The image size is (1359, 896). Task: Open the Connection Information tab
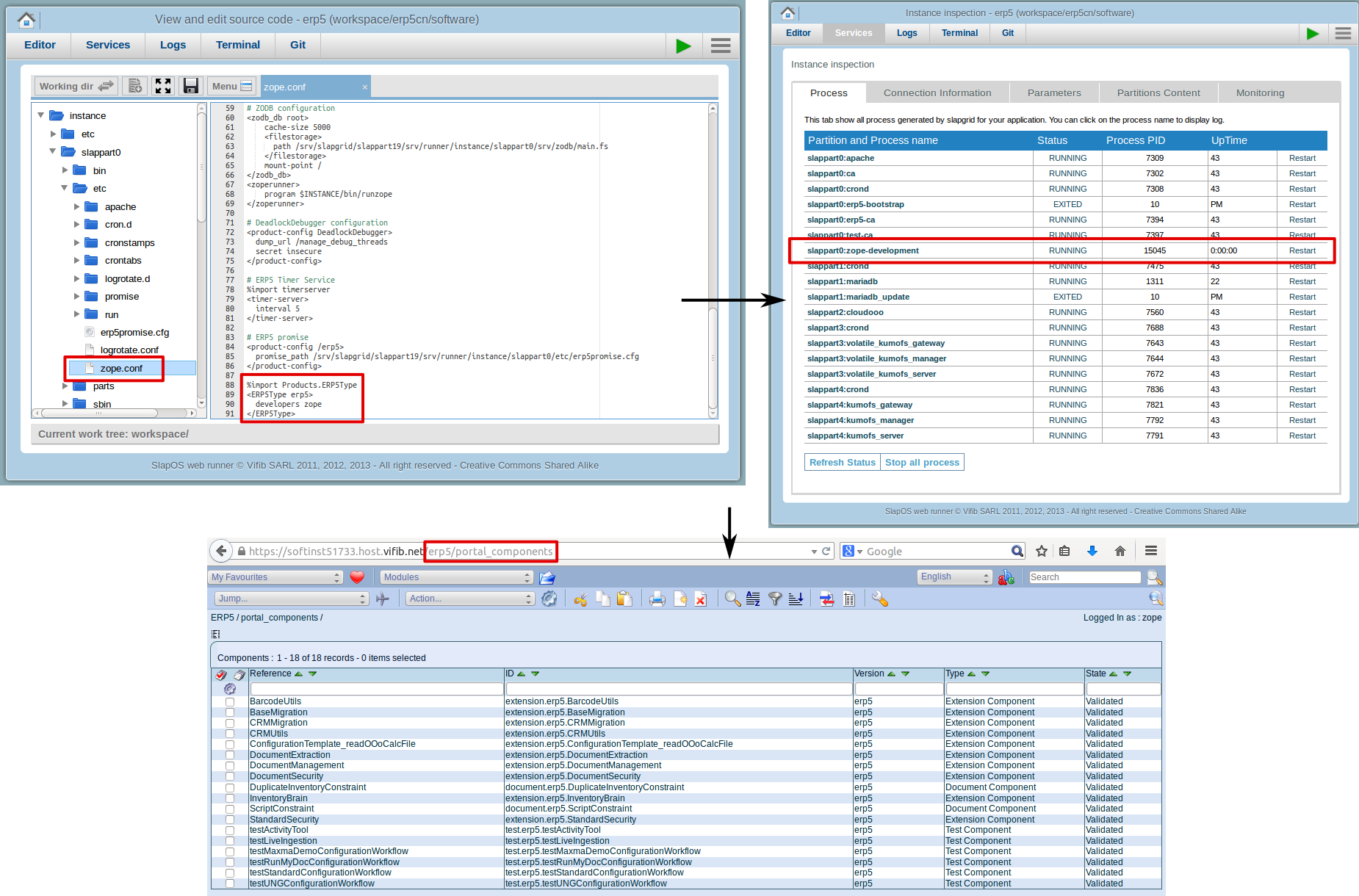[937, 93]
